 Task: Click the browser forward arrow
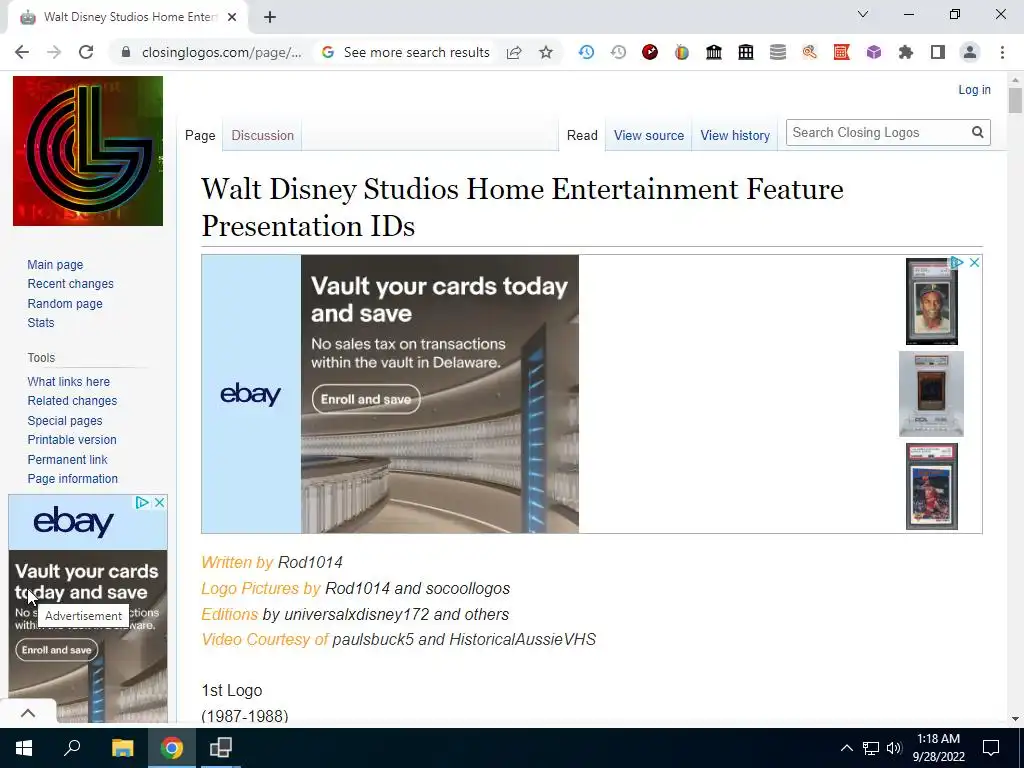[x=54, y=52]
